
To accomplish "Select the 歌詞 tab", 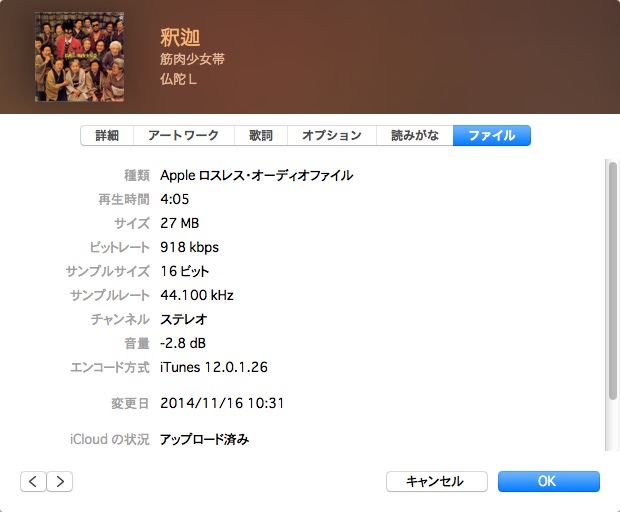I will click(x=261, y=136).
